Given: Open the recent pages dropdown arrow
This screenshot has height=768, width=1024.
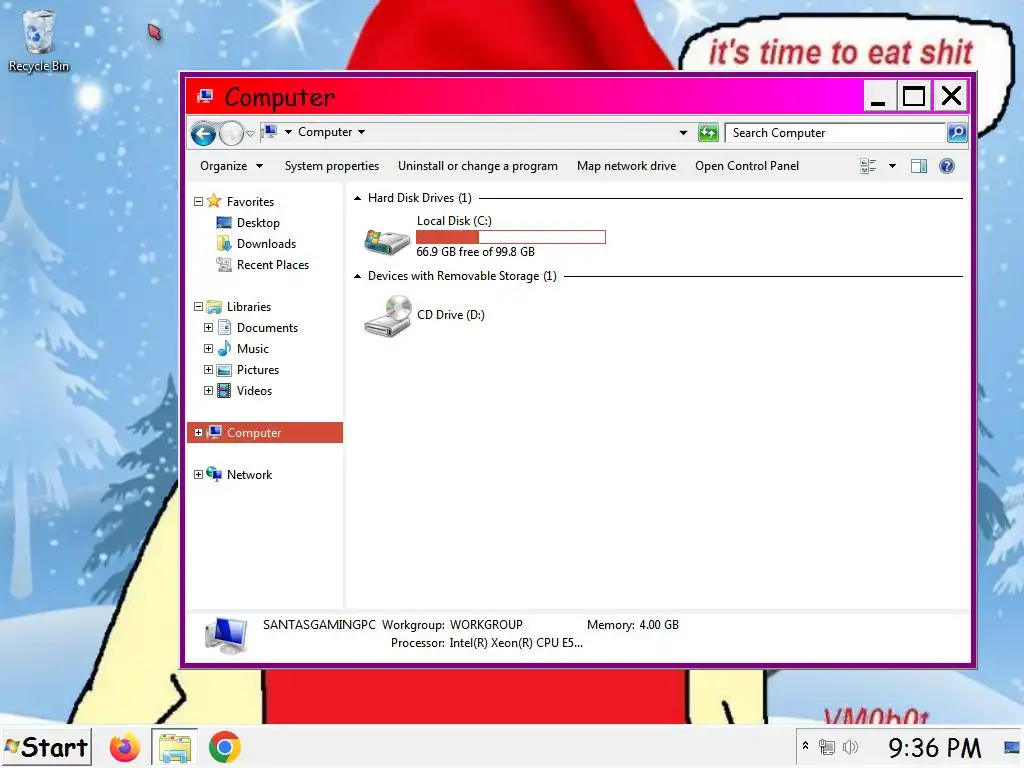Looking at the screenshot, I should coord(250,134).
